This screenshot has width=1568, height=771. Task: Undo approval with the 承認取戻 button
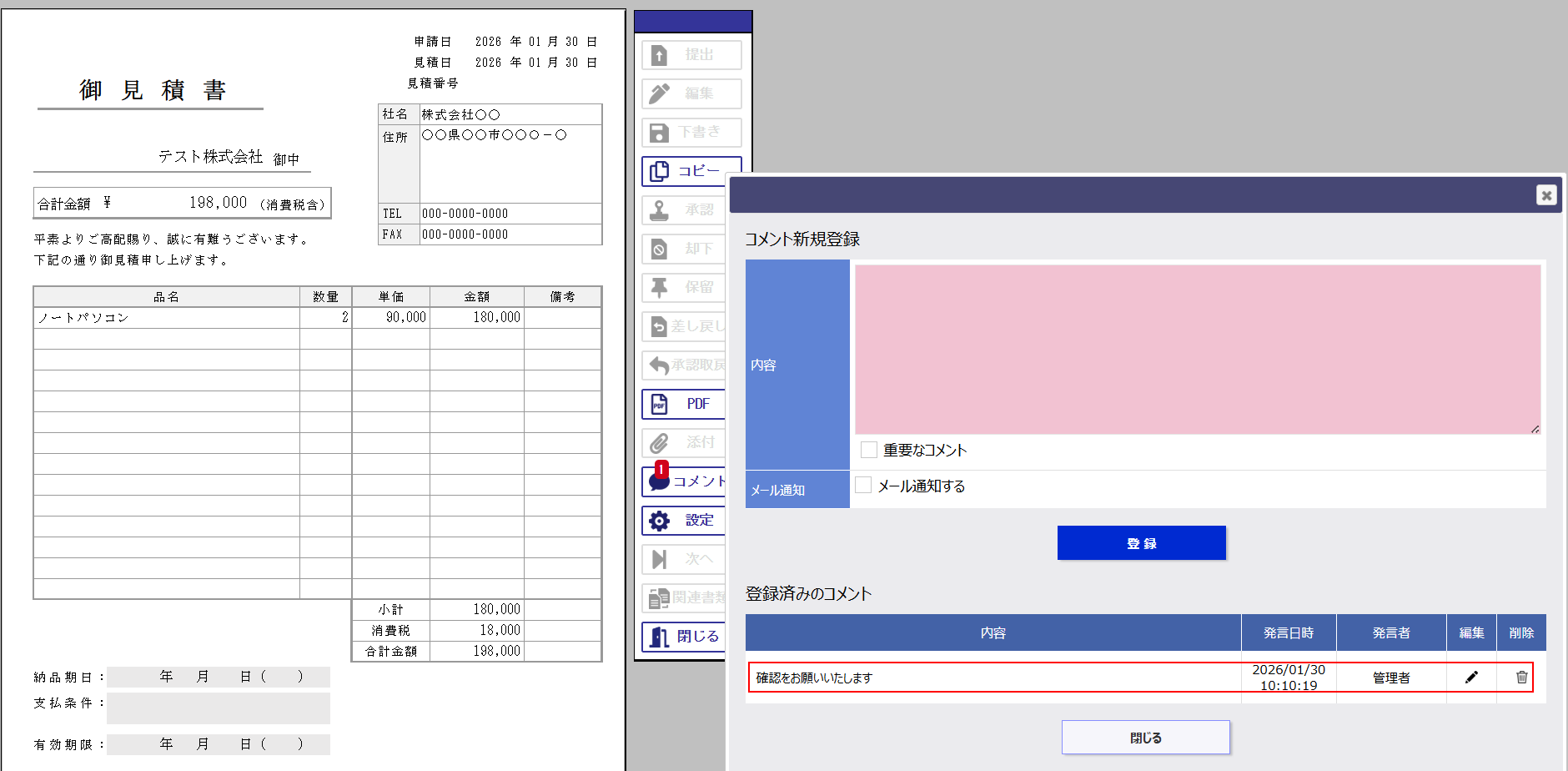(684, 365)
